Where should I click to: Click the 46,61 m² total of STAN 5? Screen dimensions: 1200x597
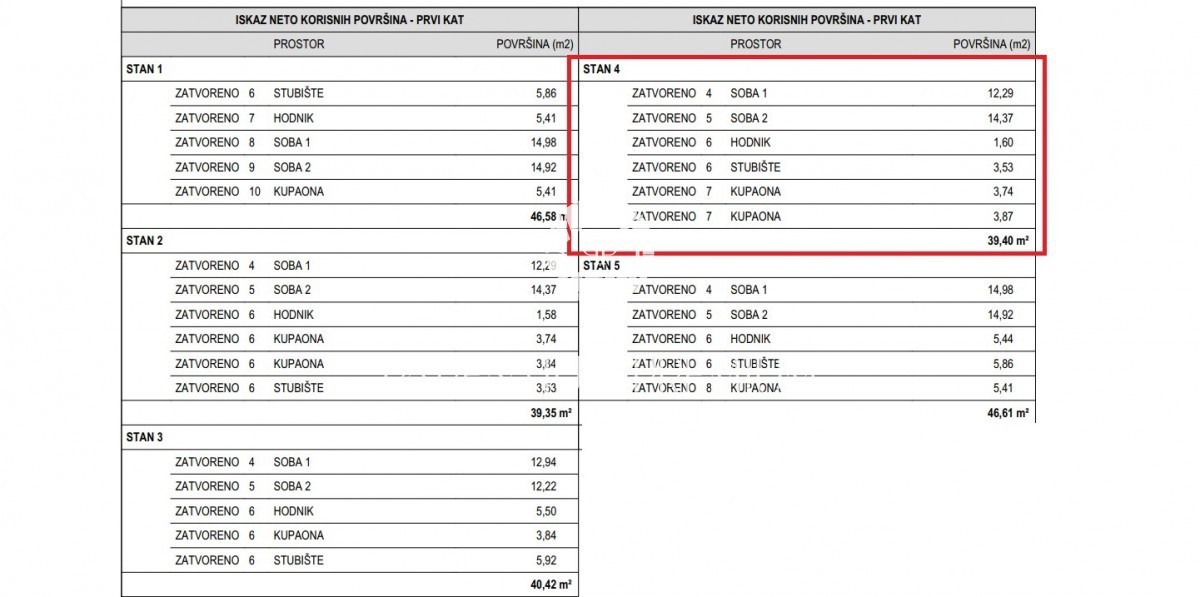(x=1008, y=413)
